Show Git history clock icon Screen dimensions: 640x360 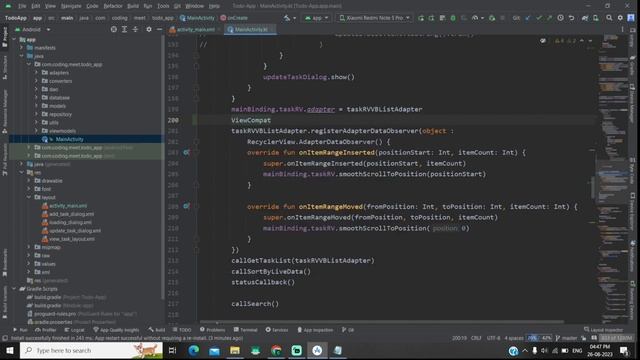[x=560, y=18]
